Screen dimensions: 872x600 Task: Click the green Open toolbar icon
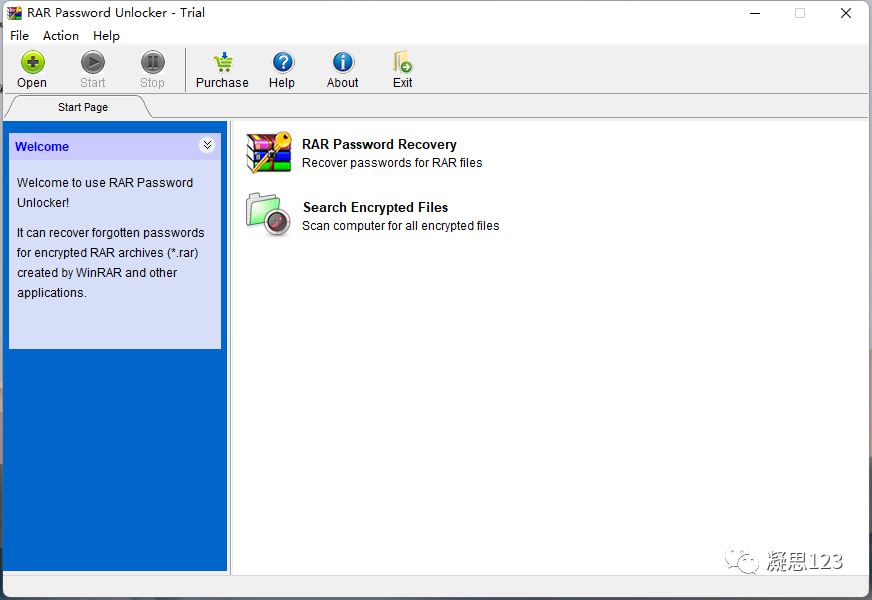(x=32, y=62)
